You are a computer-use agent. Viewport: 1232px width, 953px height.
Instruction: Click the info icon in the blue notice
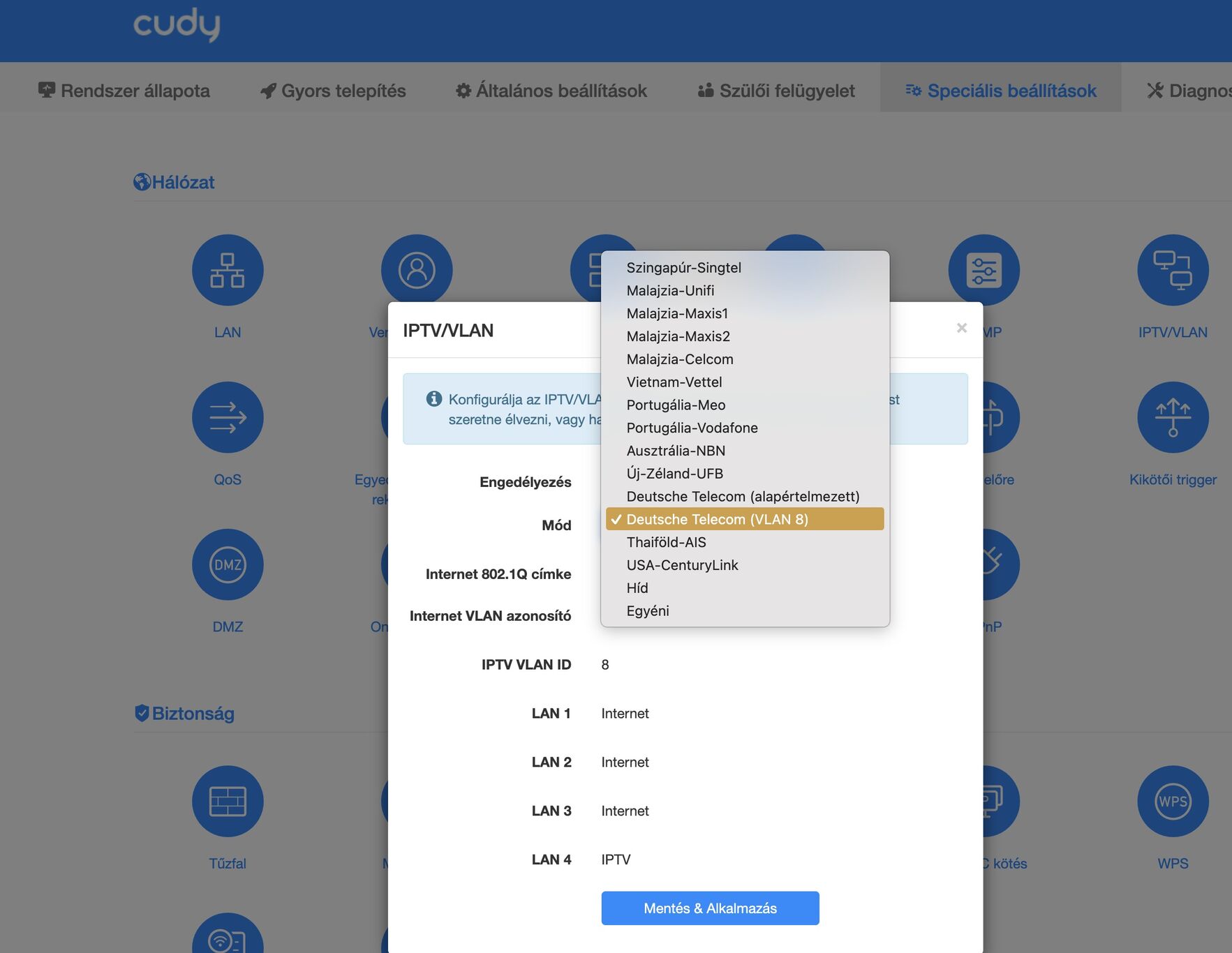(x=434, y=398)
